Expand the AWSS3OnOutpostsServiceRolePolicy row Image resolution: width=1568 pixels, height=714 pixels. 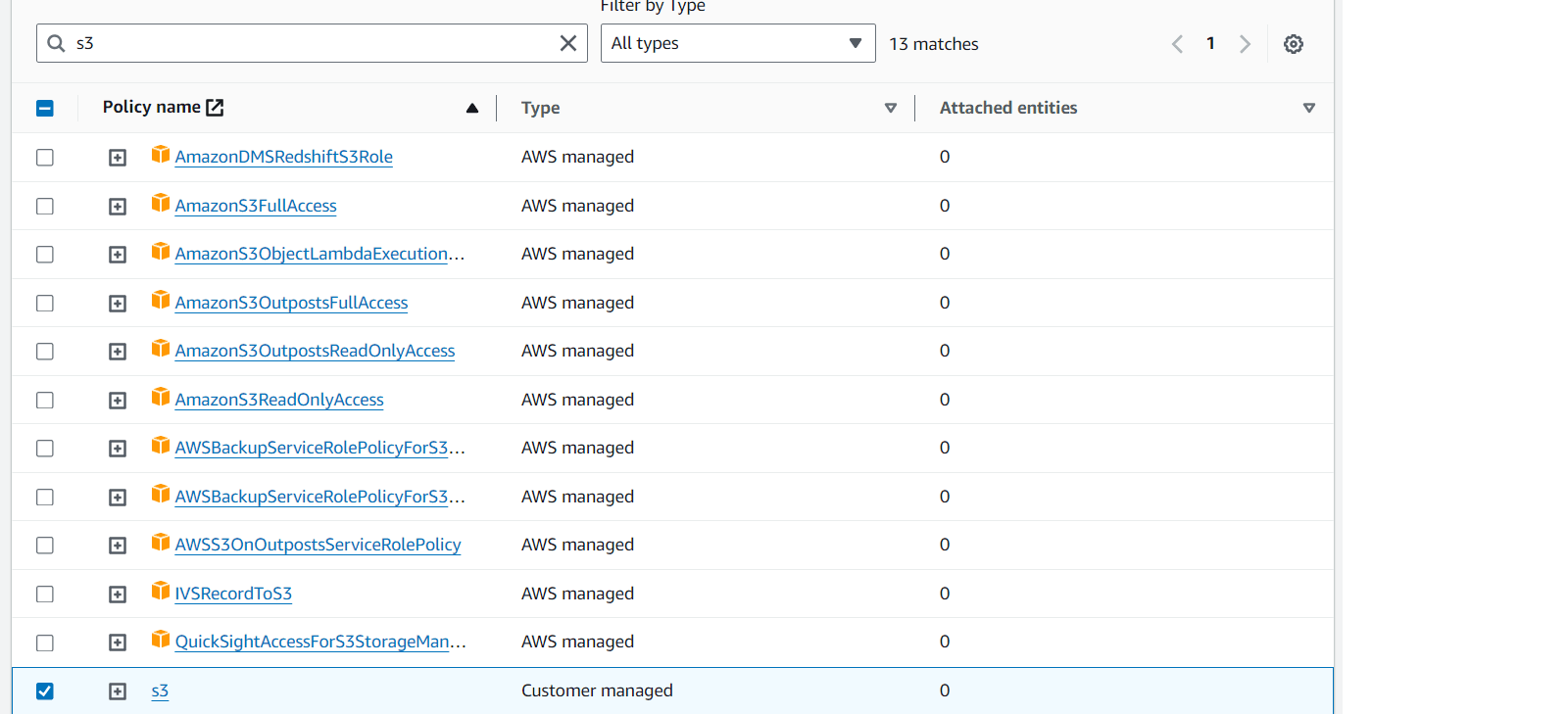118,546
